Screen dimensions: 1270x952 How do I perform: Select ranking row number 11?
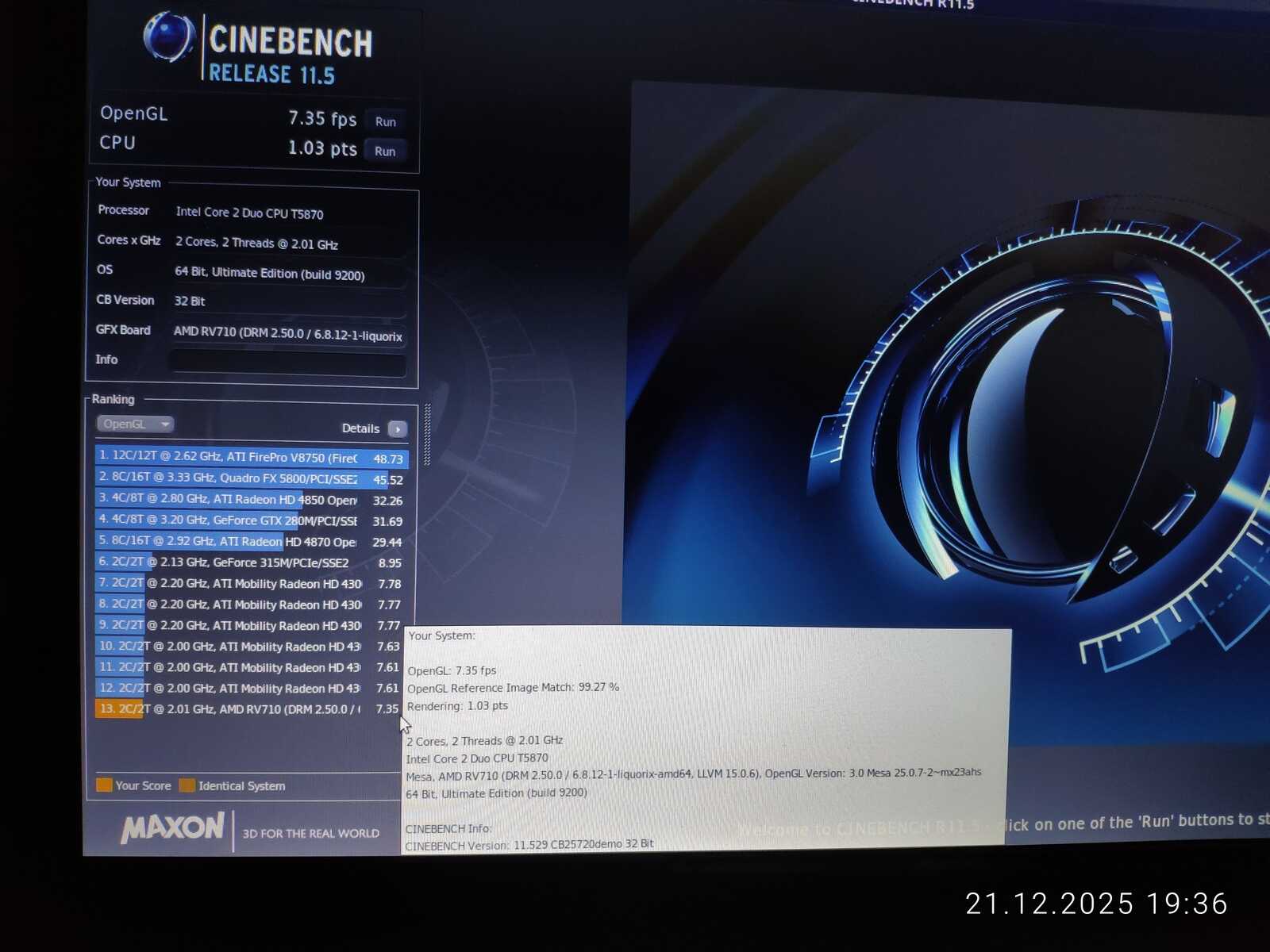point(249,667)
